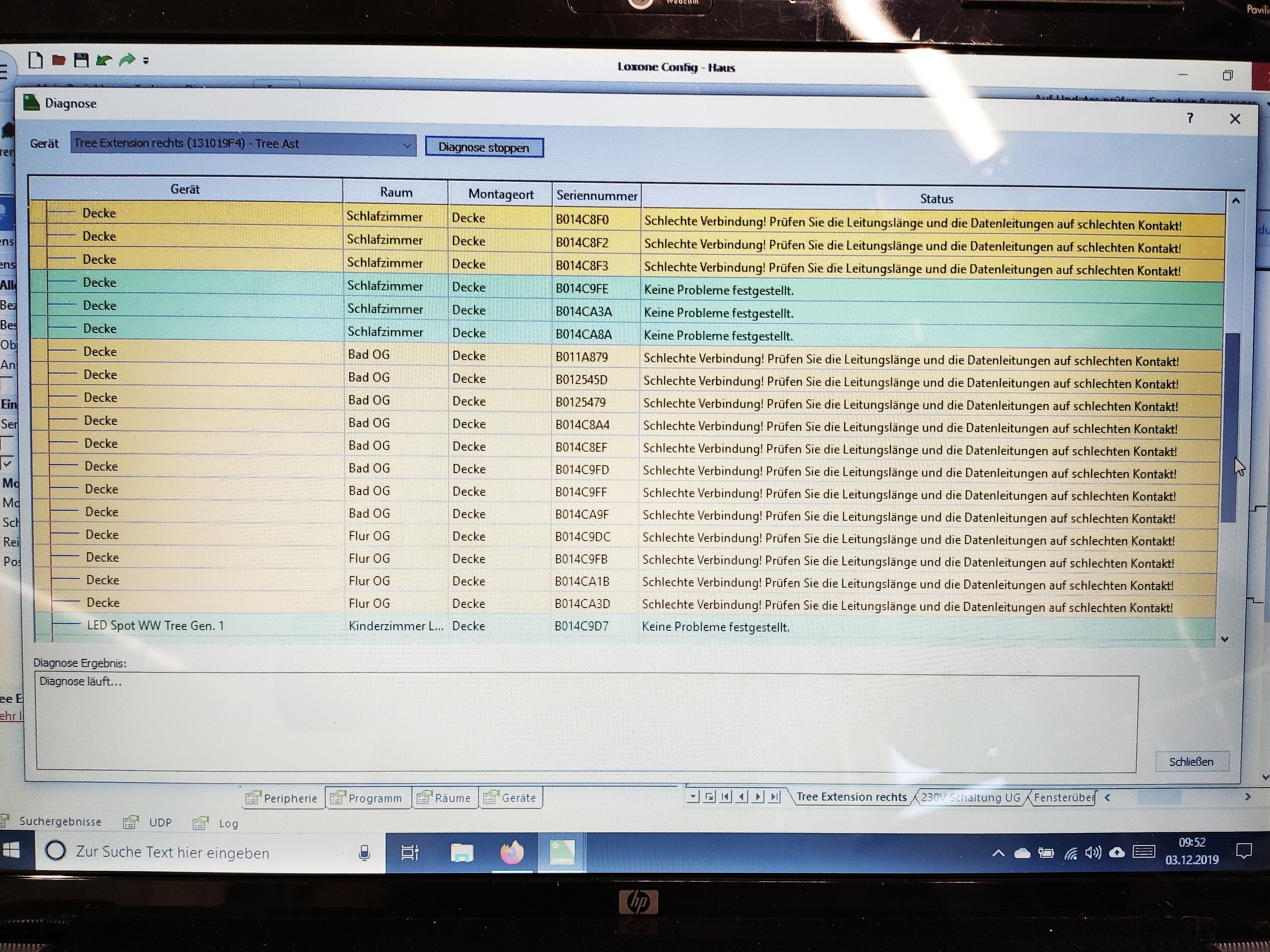Screen dimensions: 1270x952
Task: Open Firefox from the taskbar
Action: point(511,852)
